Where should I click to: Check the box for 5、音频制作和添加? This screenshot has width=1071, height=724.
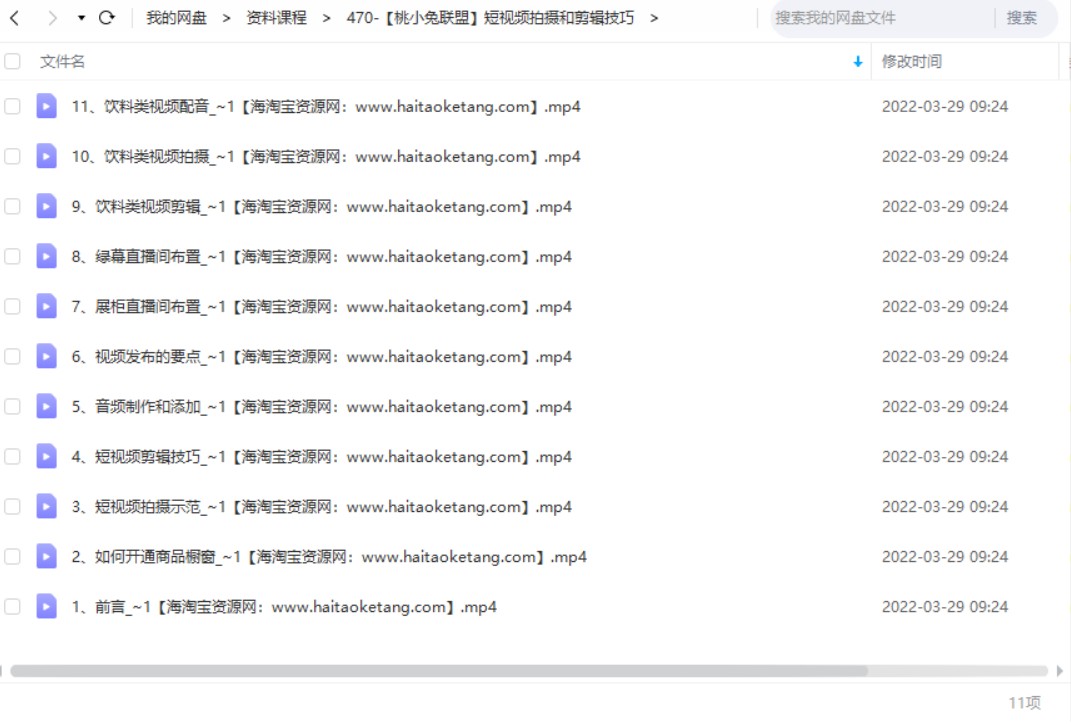(12, 406)
